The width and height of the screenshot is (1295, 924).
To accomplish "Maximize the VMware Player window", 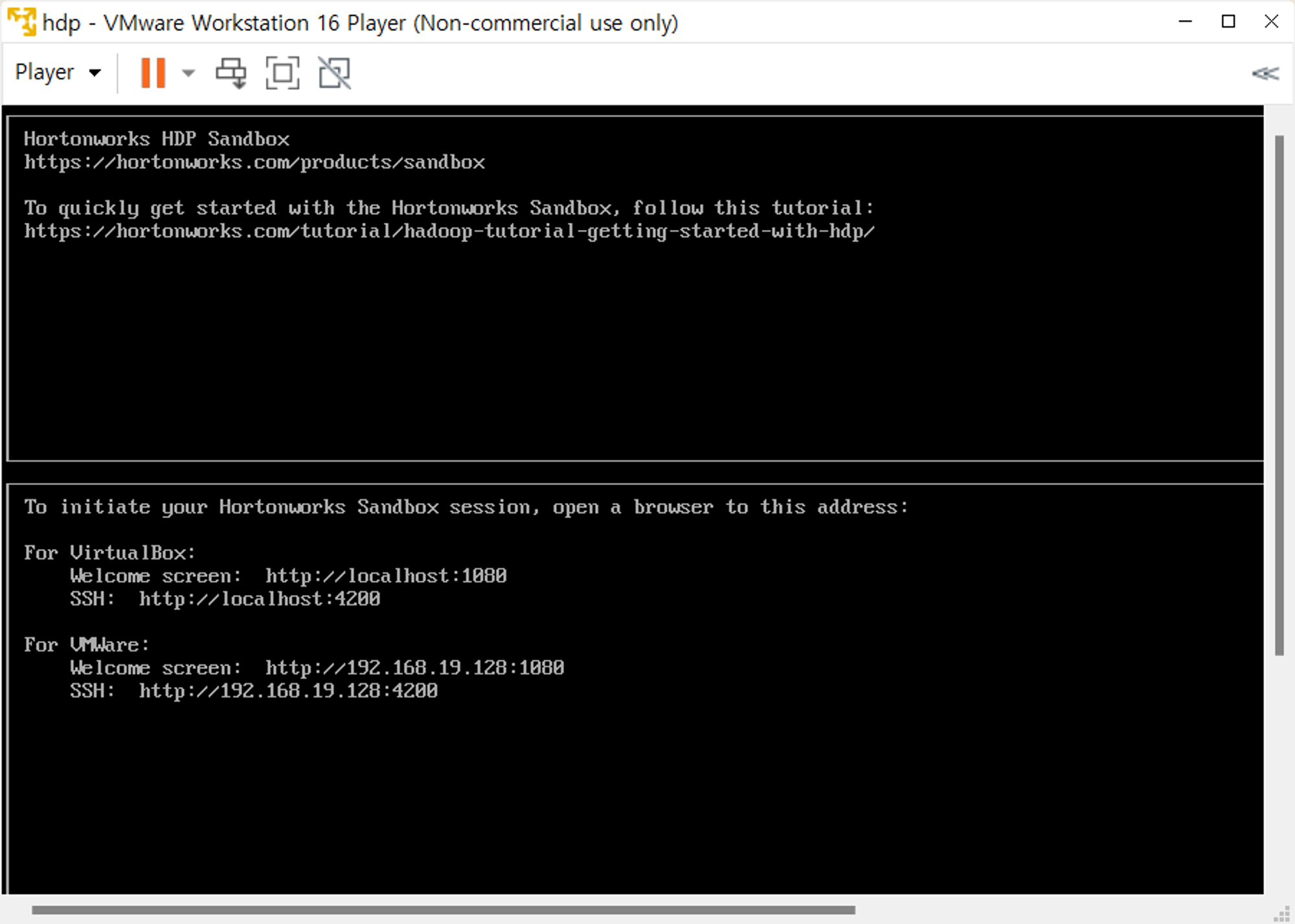I will tap(1228, 21).
